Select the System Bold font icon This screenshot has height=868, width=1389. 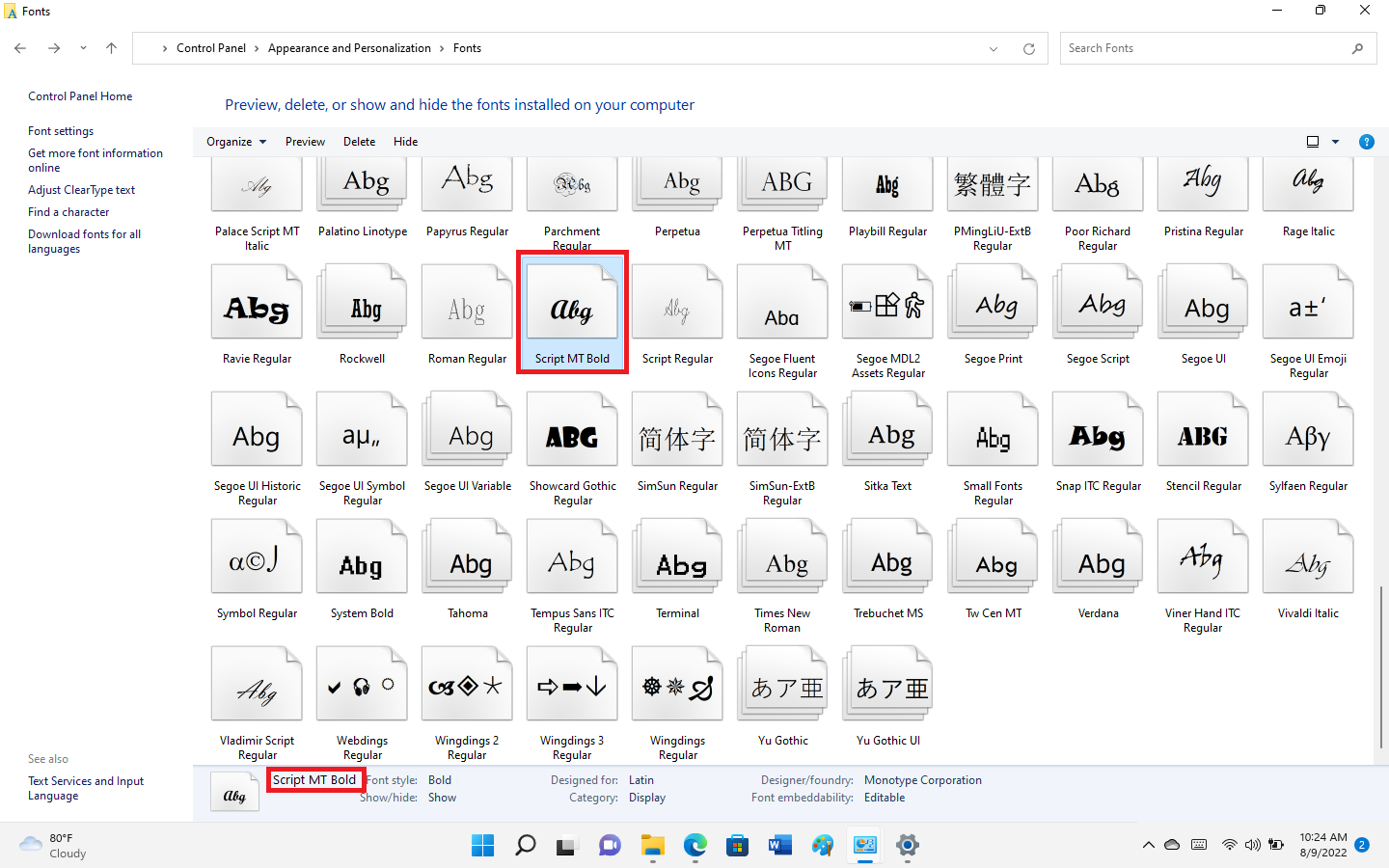pos(362,556)
